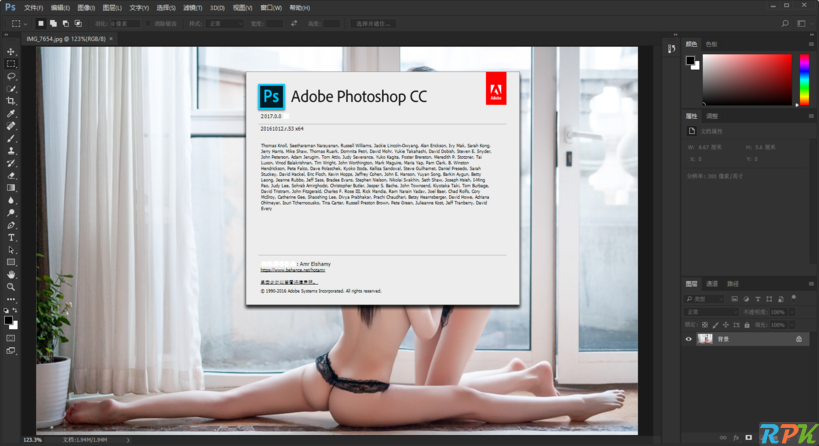The width and height of the screenshot is (819, 446).
Task: Open the Layers panel flyout menu
Action: (811, 284)
